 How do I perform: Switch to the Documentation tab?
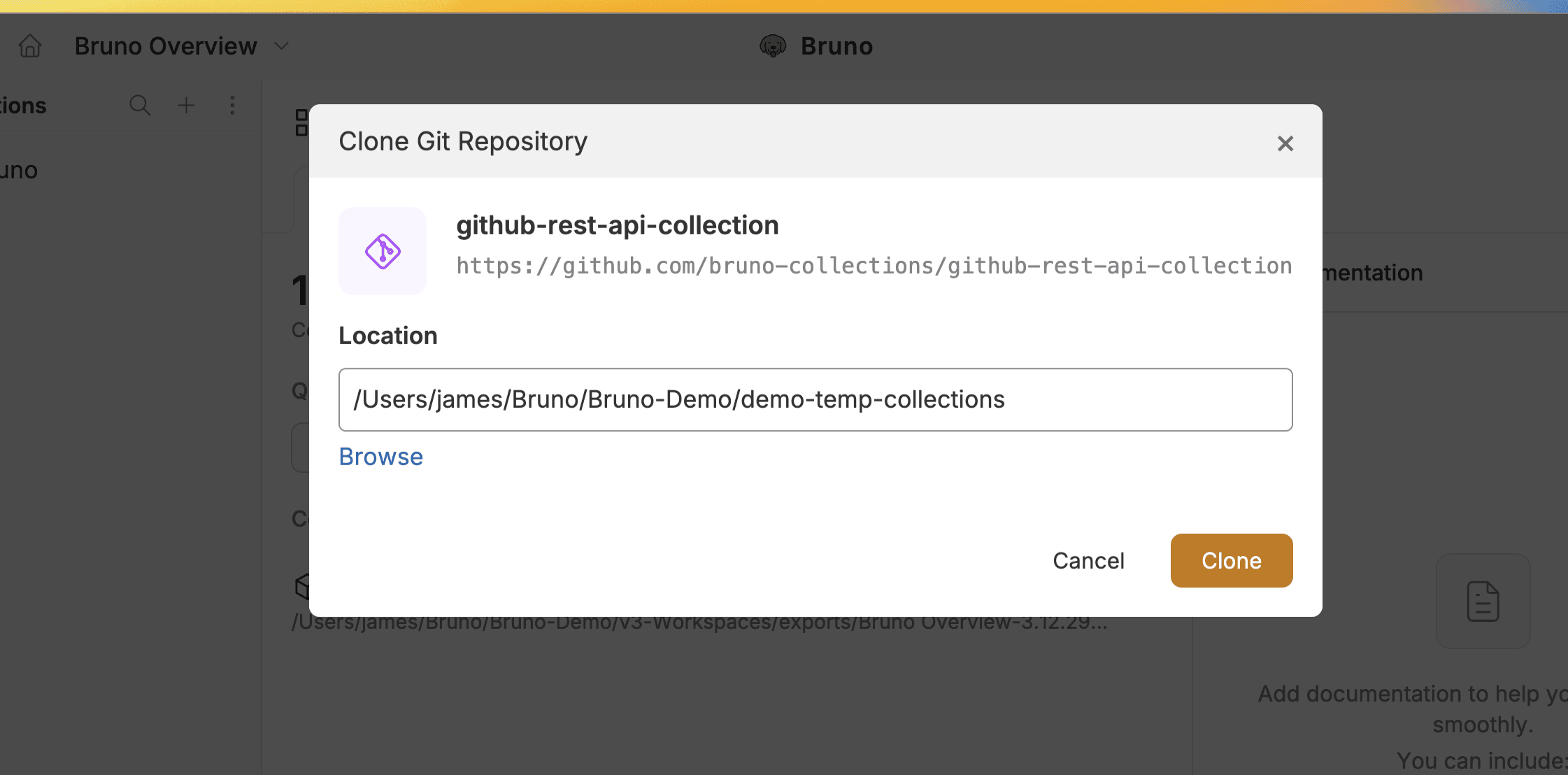pos(1373,273)
